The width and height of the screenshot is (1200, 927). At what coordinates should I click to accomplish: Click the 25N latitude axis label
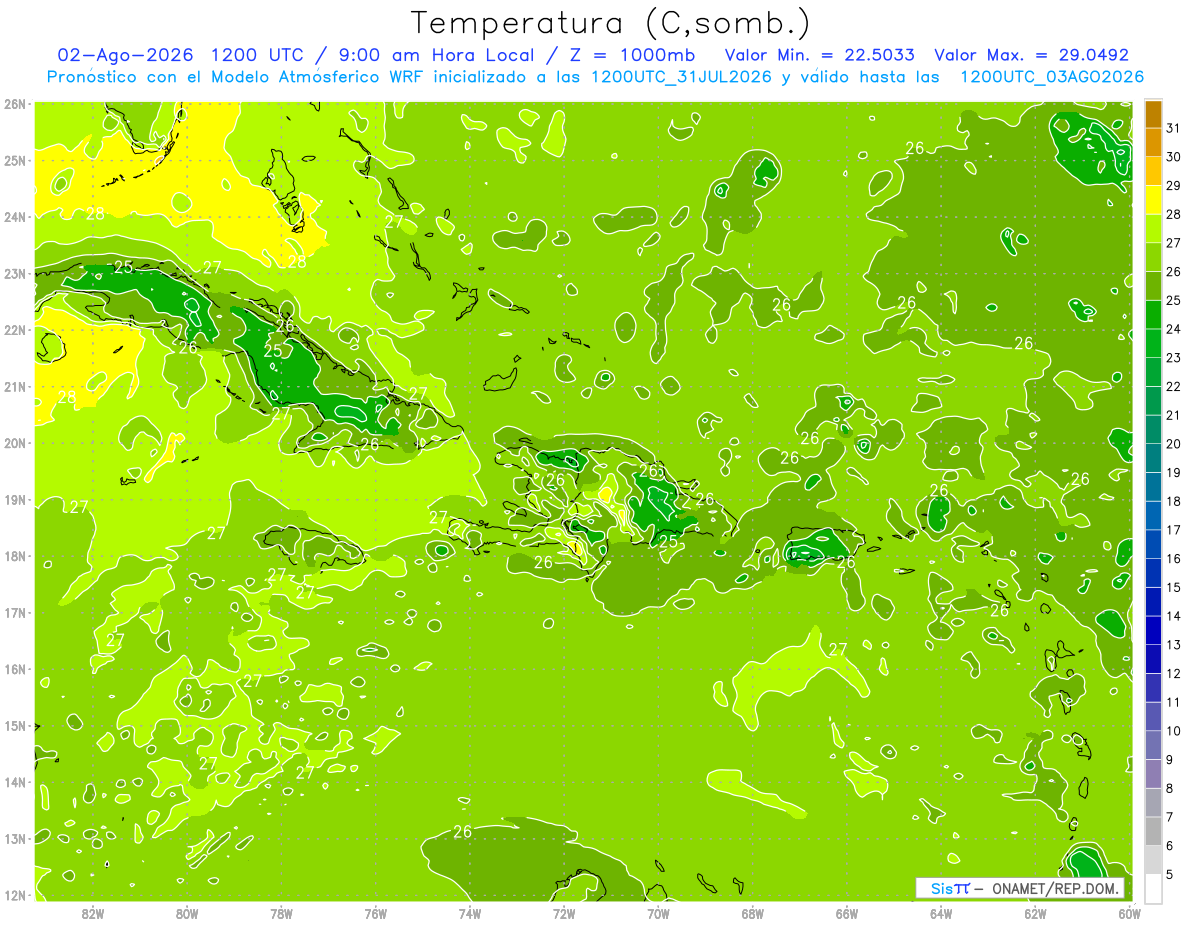pos(15,160)
